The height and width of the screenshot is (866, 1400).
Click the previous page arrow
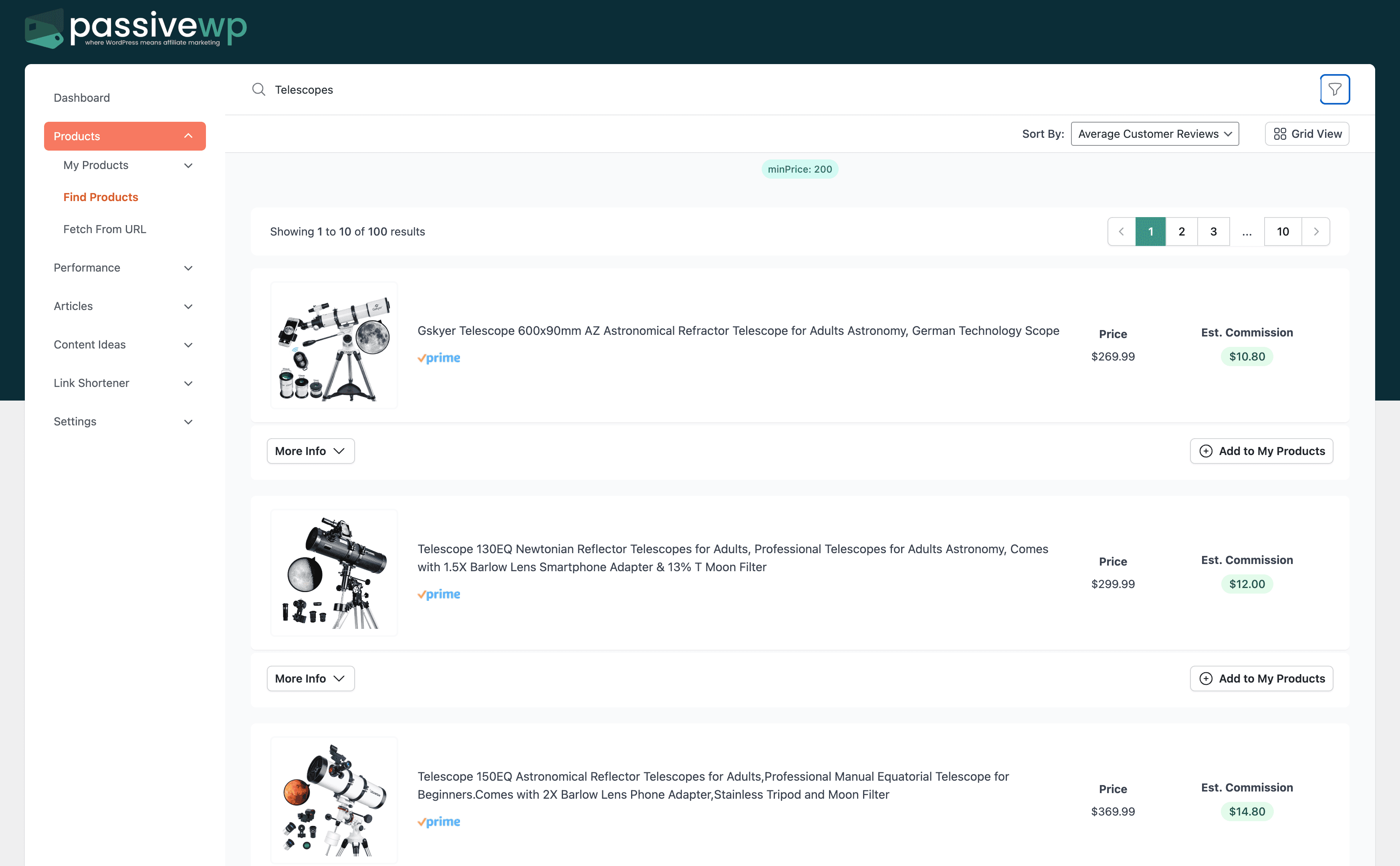1121,232
